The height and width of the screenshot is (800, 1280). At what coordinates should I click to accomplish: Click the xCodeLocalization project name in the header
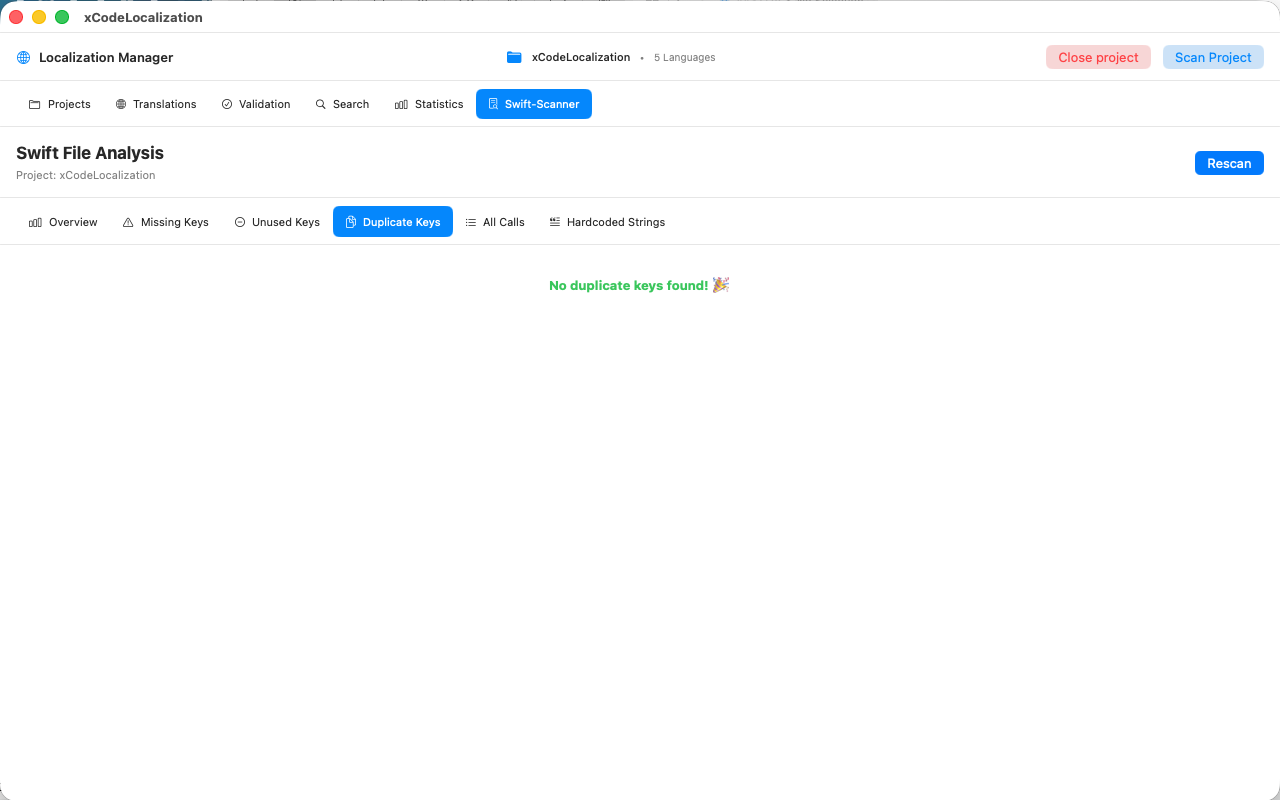click(x=580, y=57)
